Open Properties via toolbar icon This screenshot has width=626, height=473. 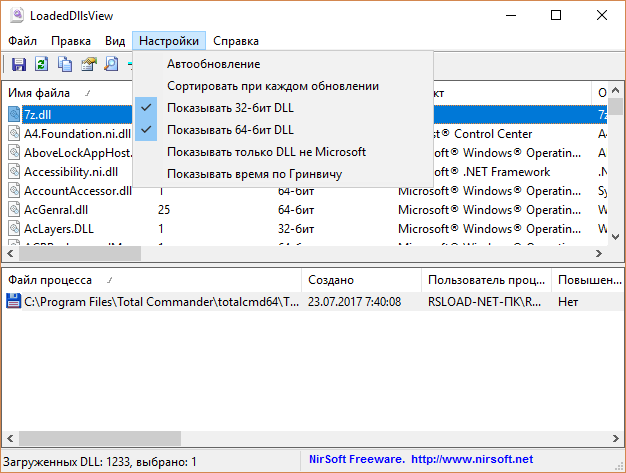88,65
